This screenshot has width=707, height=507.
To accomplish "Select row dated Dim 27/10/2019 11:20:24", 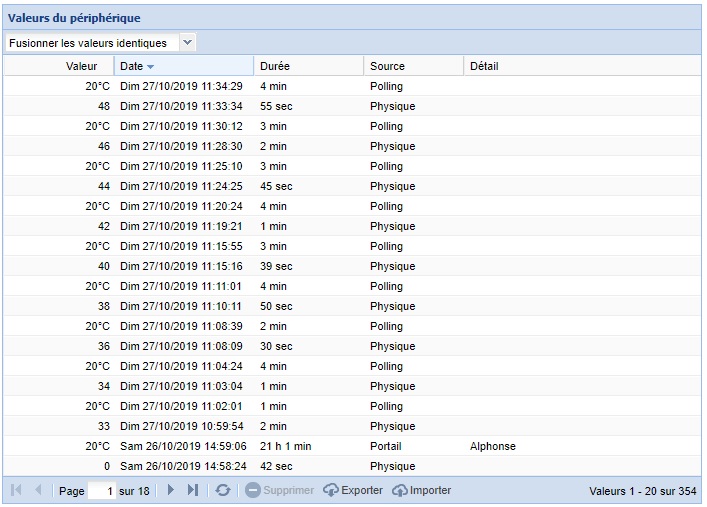I will click(352, 206).
